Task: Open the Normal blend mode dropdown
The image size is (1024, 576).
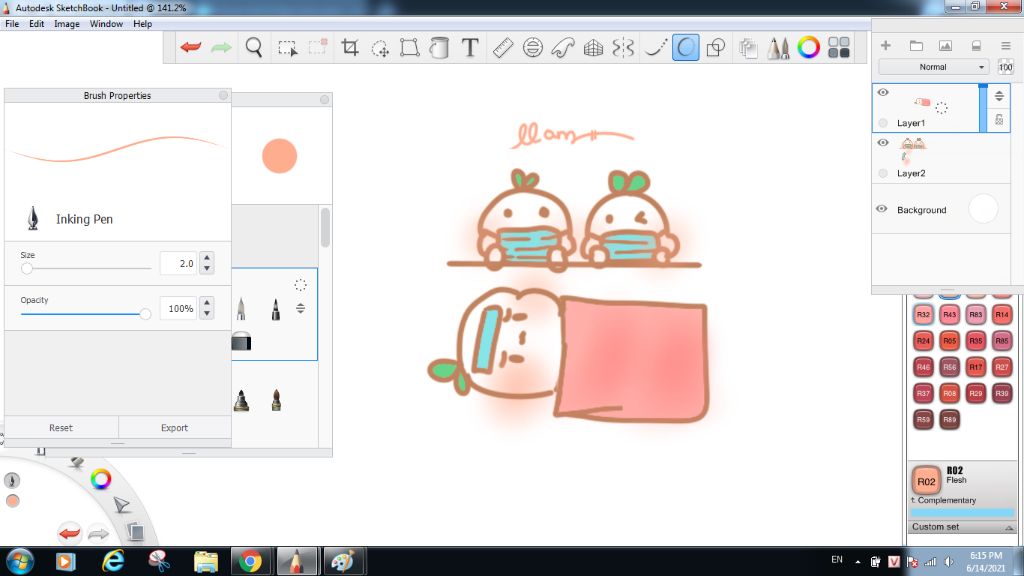Action: point(933,67)
